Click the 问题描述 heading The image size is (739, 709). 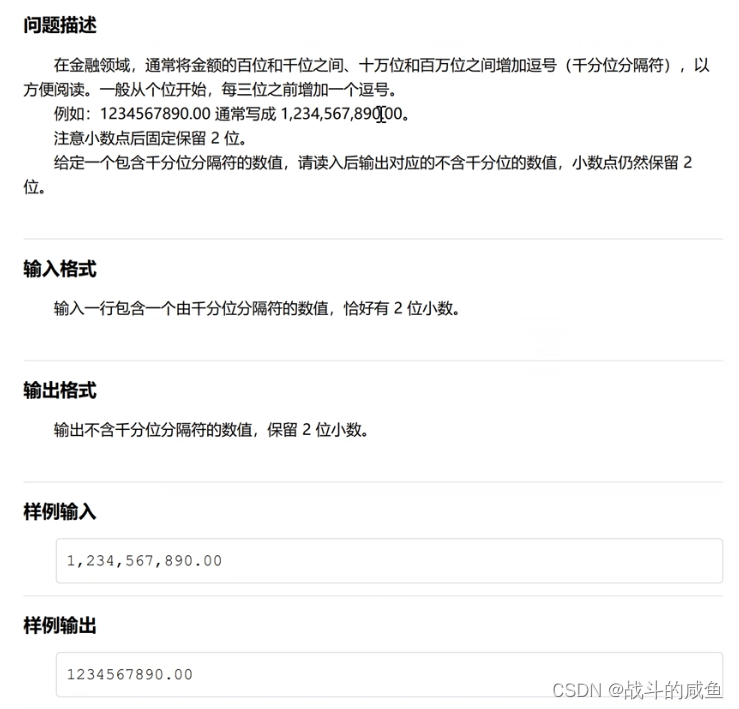pos(60,25)
